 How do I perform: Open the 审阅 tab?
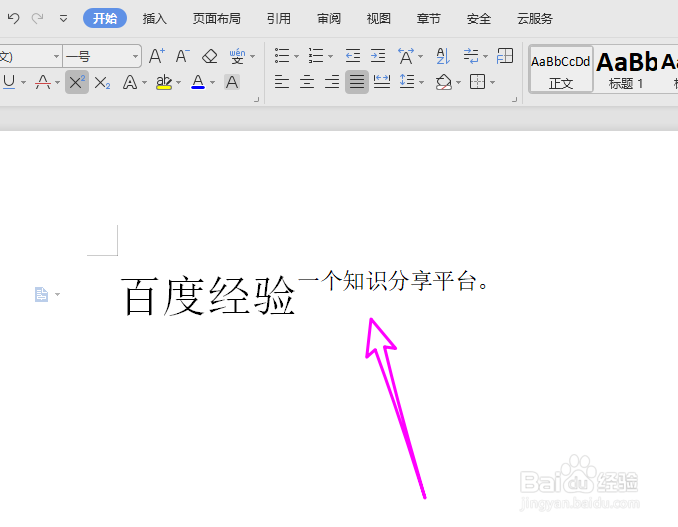pyautogui.click(x=329, y=19)
